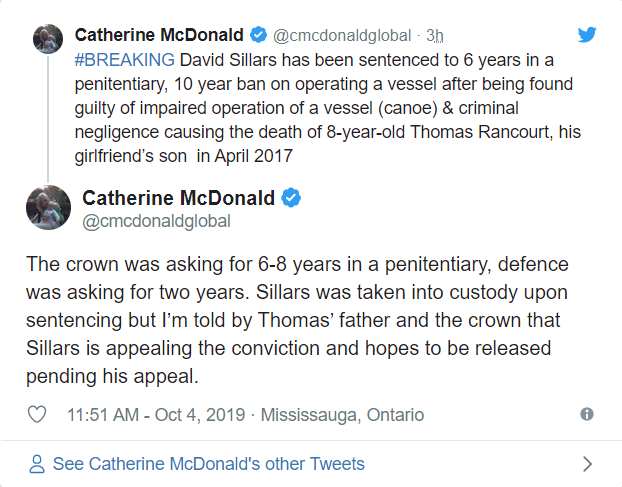Open the @cmcdonaldglobal handle in the quoted tweet

(342, 36)
